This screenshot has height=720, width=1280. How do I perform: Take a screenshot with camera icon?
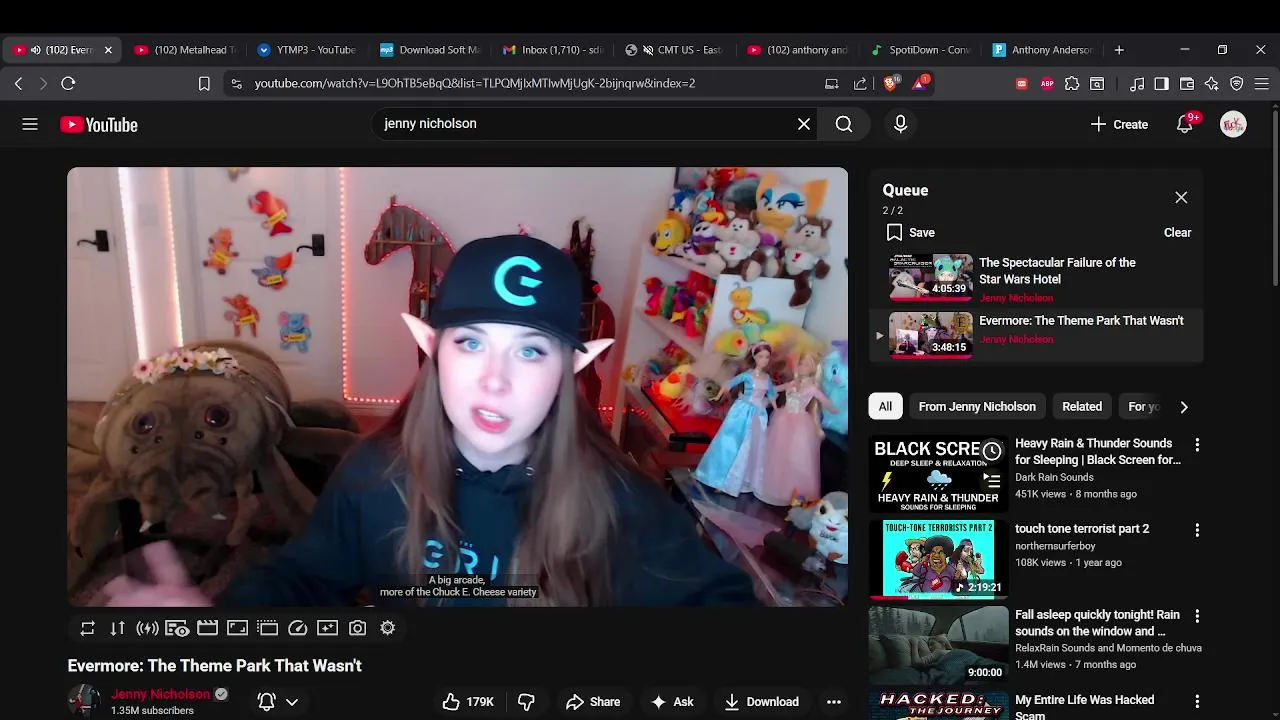click(x=357, y=628)
